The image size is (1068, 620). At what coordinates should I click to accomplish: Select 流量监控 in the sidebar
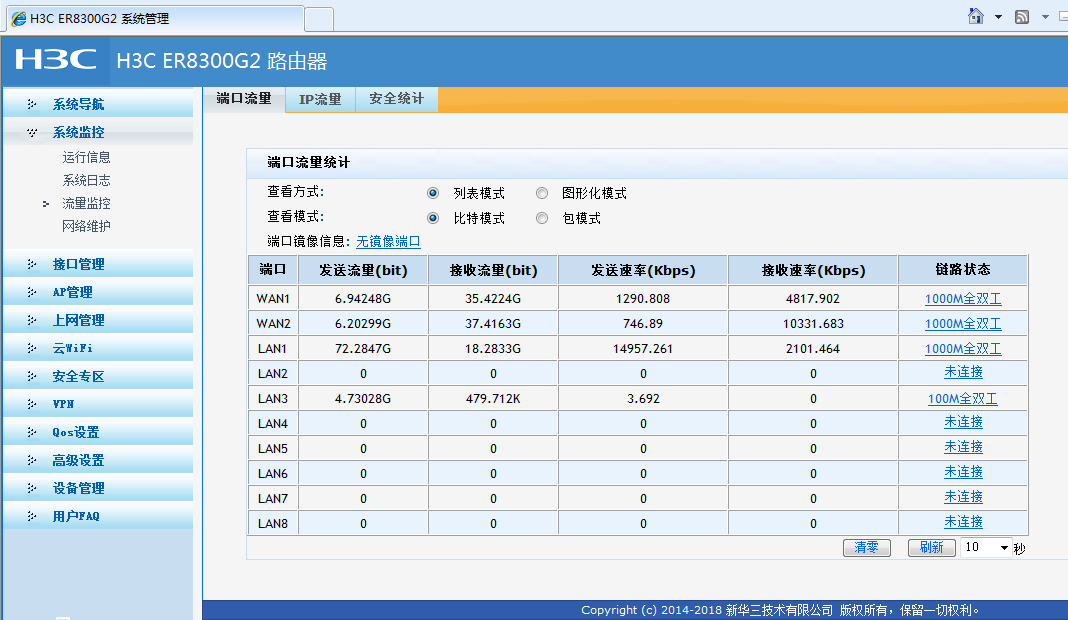coord(87,203)
